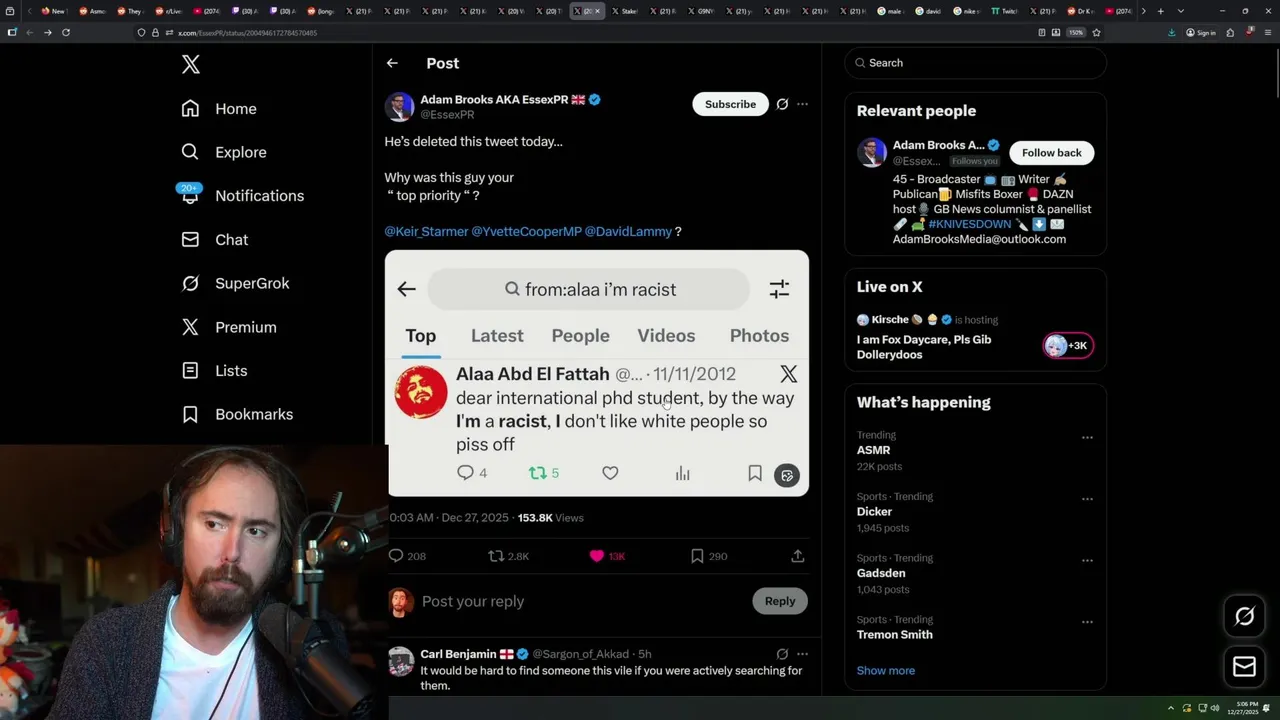Screen dimensions: 1280x720
Task: Subscribe to Adam Brooks
Action: [x=730, y=104]
